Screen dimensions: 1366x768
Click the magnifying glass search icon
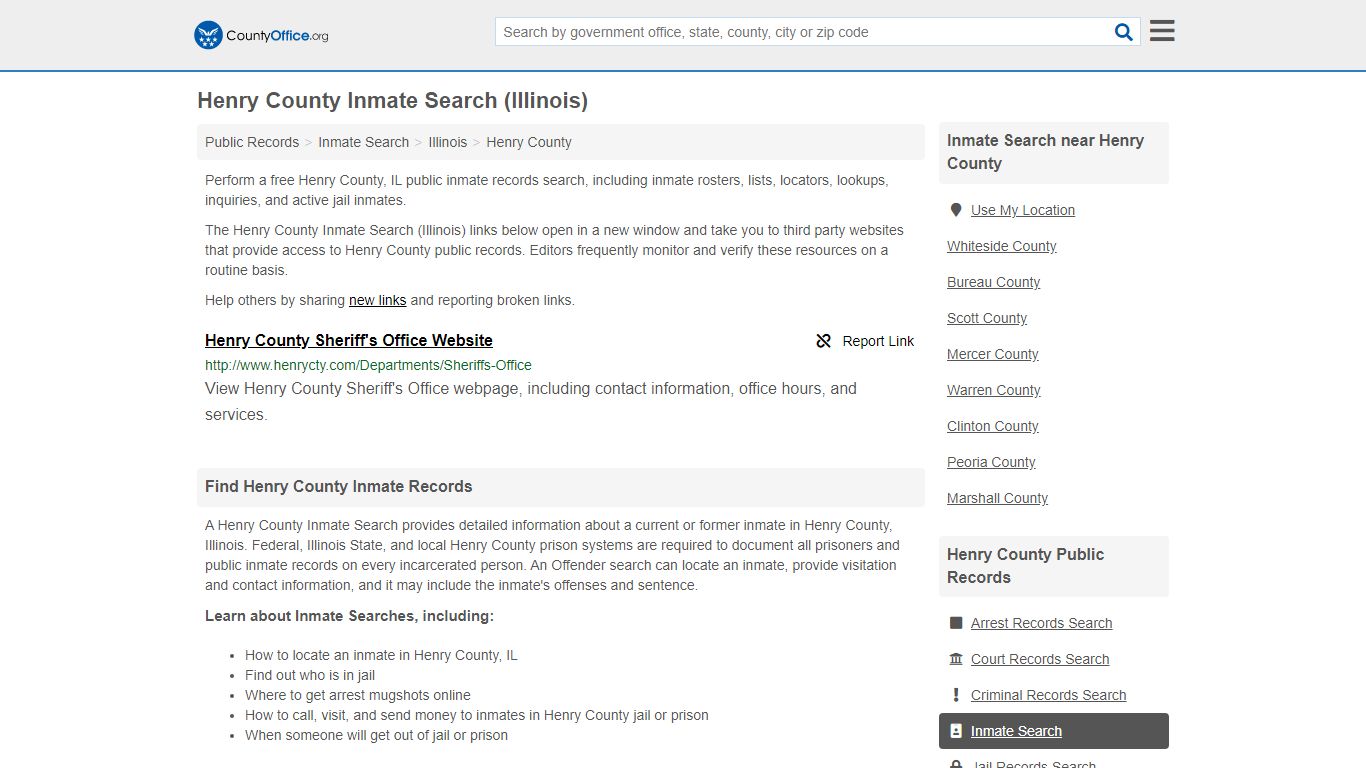click(x=1124, y=32)
